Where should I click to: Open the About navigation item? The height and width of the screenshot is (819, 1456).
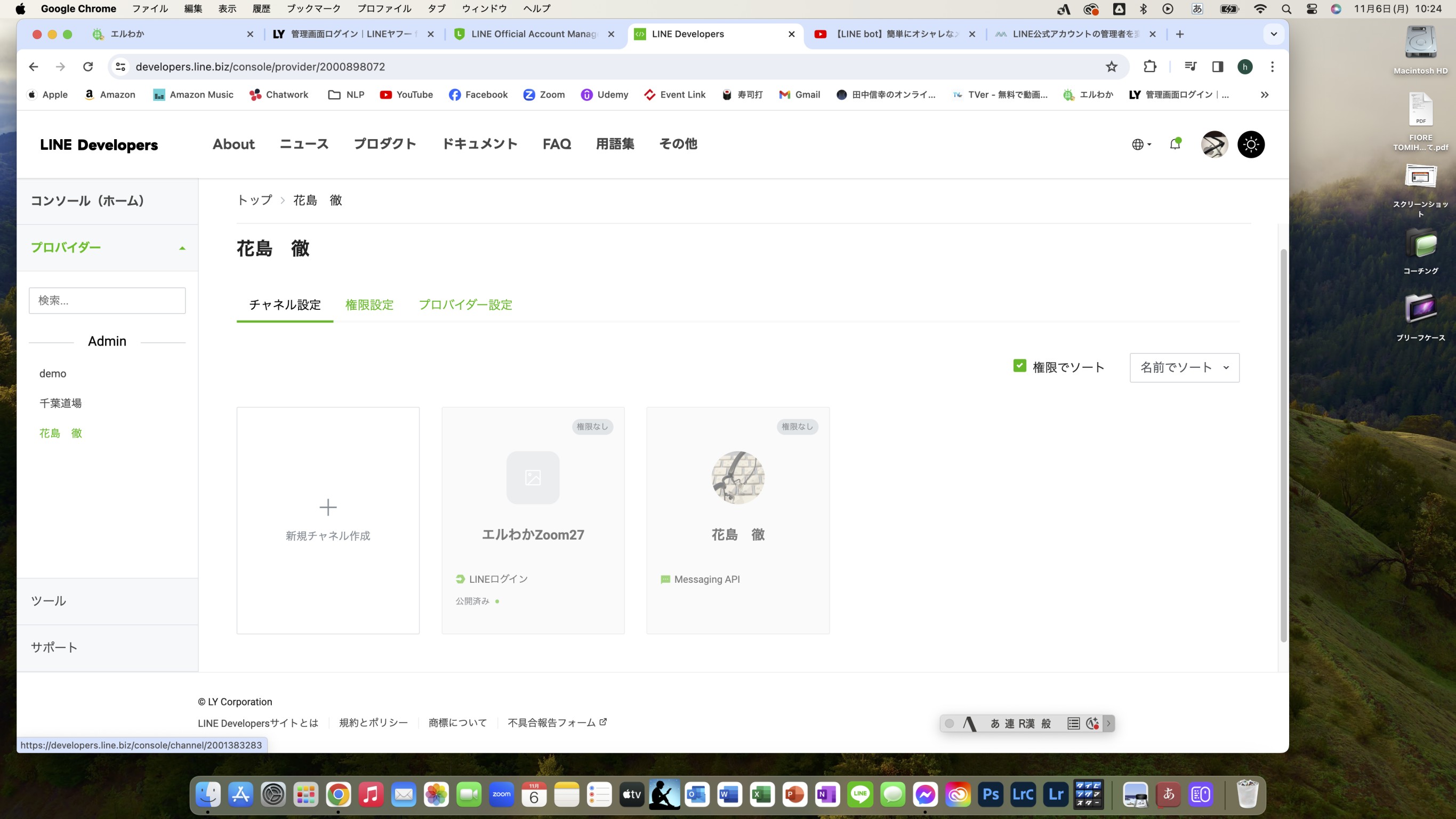tap(234, 144)
